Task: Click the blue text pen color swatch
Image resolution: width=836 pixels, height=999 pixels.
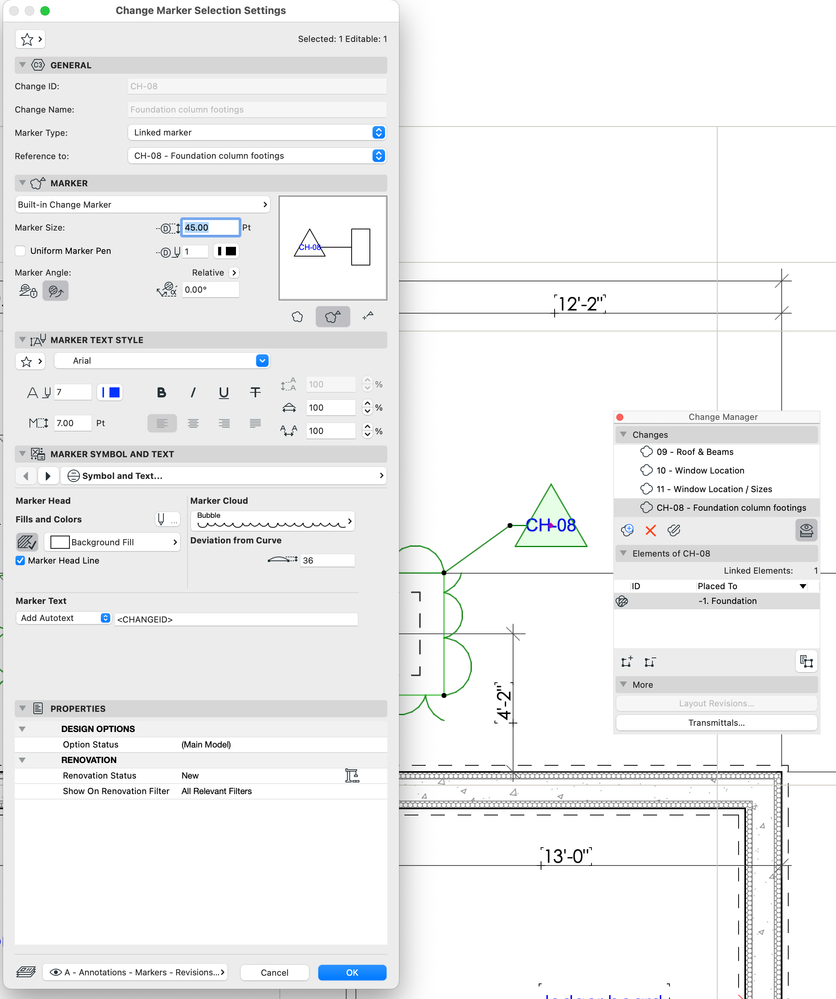Action: (x=110, y=392)
